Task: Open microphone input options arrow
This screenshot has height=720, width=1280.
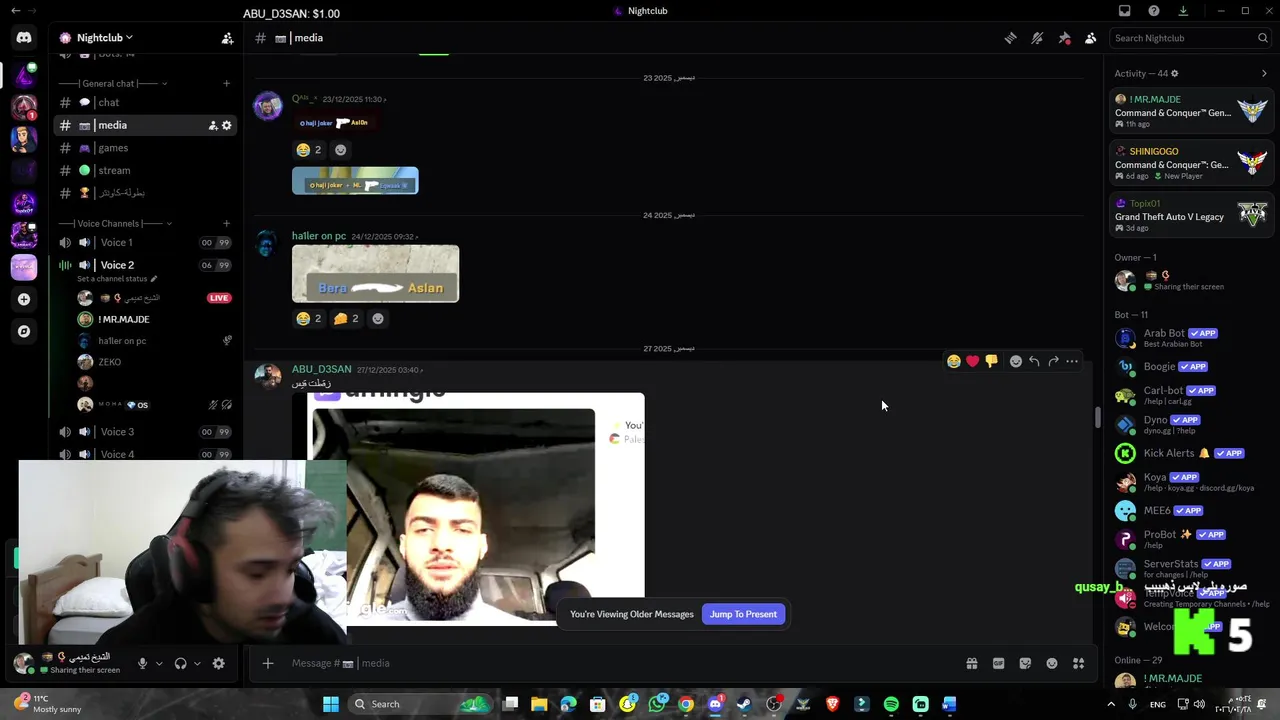Action: (x=158, y=663)
